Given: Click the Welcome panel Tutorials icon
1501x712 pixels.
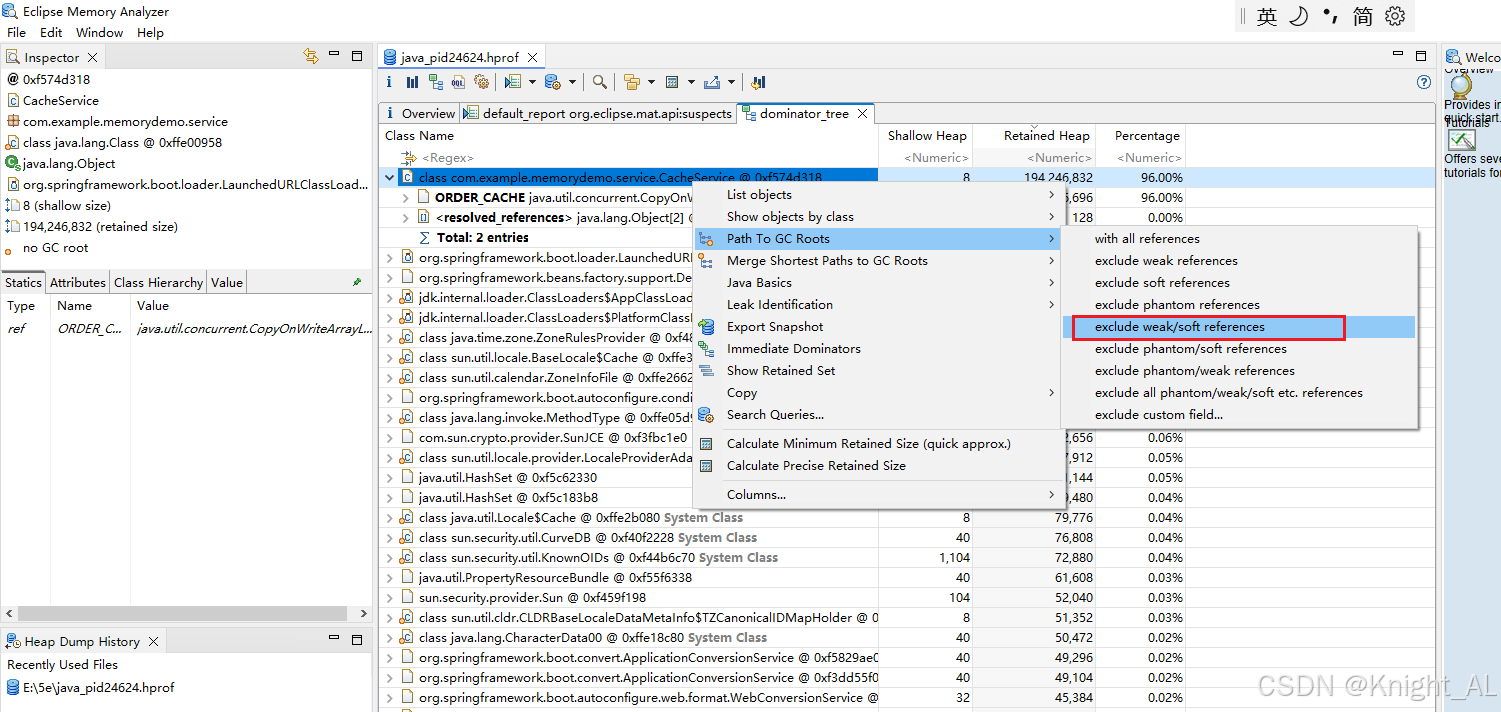Looking at the screenshot, I should click(x=1461, y=140).
